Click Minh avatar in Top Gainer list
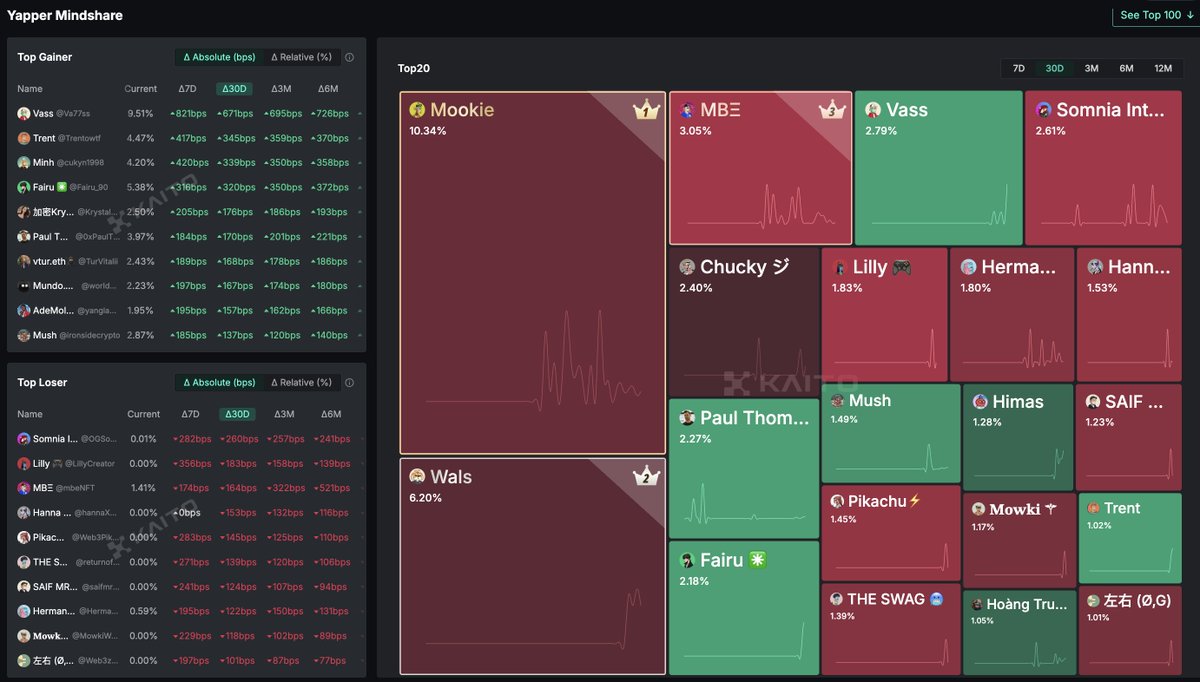The height and width of the screenshot is (682, 1200). click(24, 163)
